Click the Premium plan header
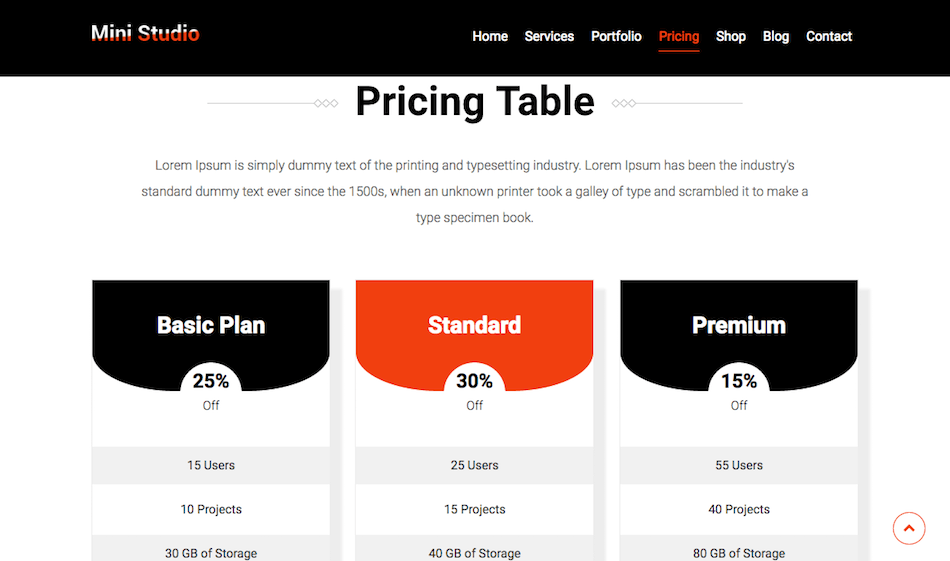Viewport: 950px width, 561px height. 739,325
